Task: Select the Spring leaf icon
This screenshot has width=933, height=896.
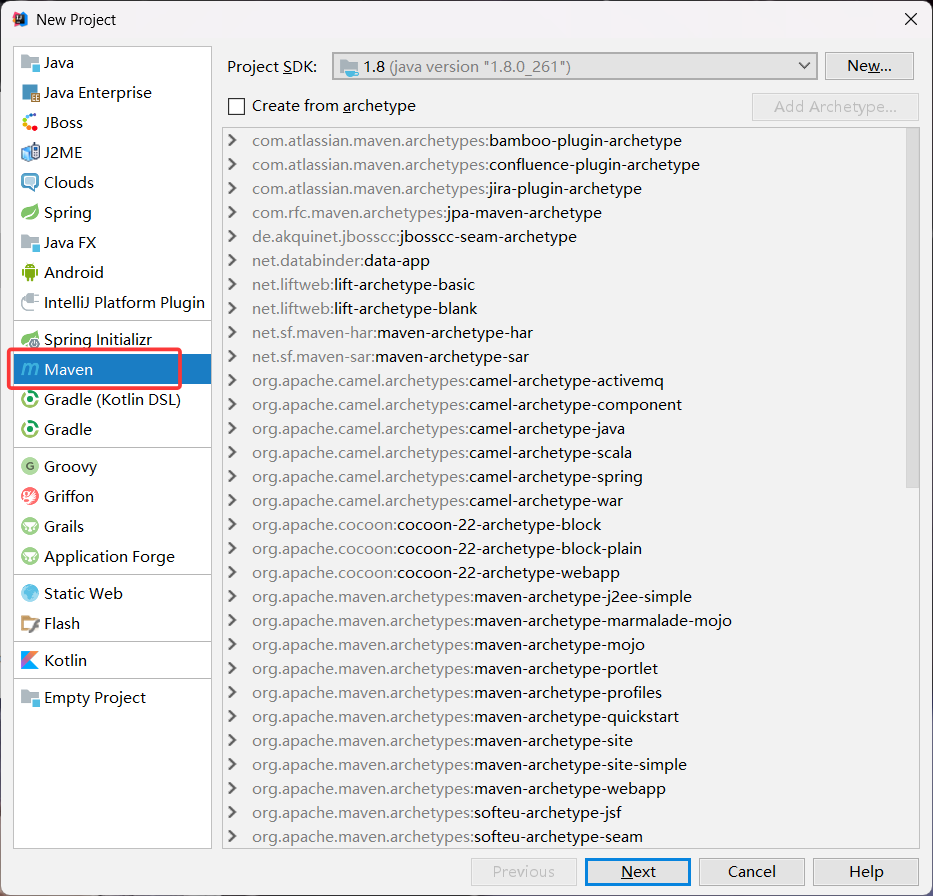Action: click(30, 212)
